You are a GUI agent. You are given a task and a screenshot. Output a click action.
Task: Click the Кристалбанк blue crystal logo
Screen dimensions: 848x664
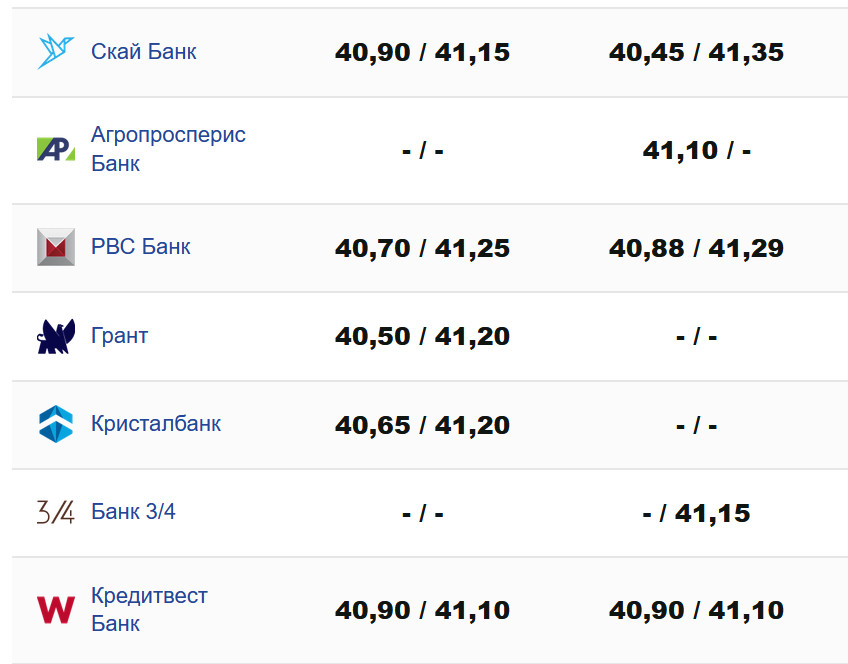coord(56,424)
